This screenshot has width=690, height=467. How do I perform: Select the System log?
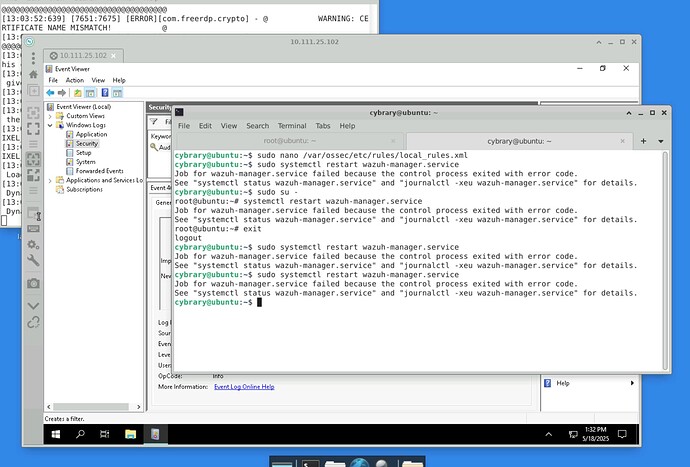85,162
